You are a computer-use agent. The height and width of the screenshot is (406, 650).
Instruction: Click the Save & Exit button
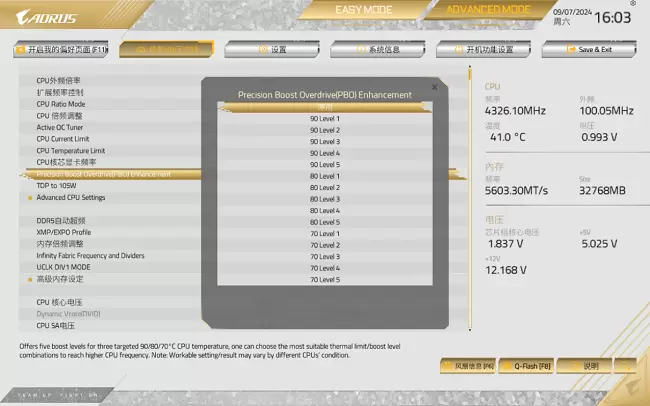590,49
